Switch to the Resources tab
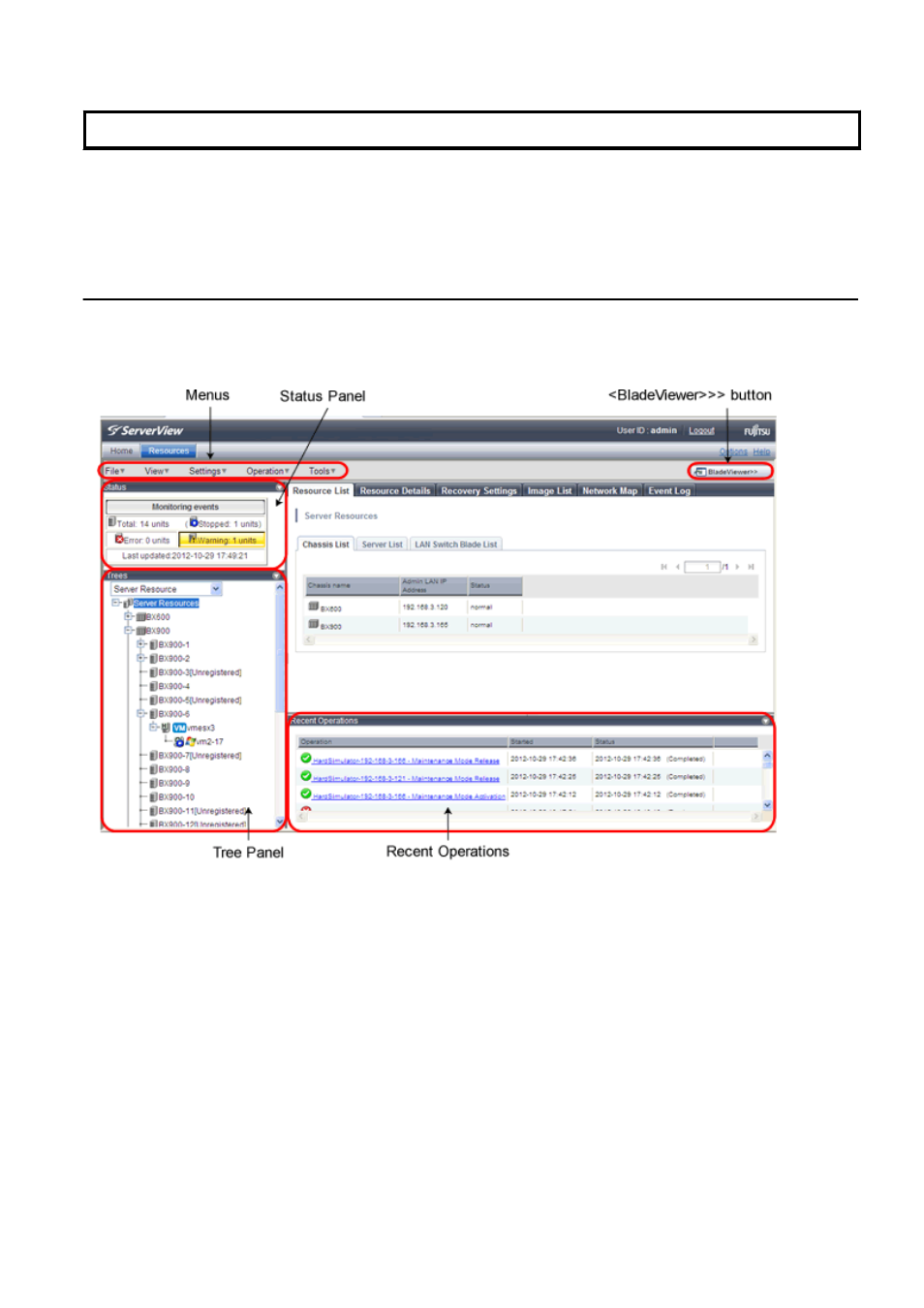This screenshot has width=924, height=1308. click(169, 451)
